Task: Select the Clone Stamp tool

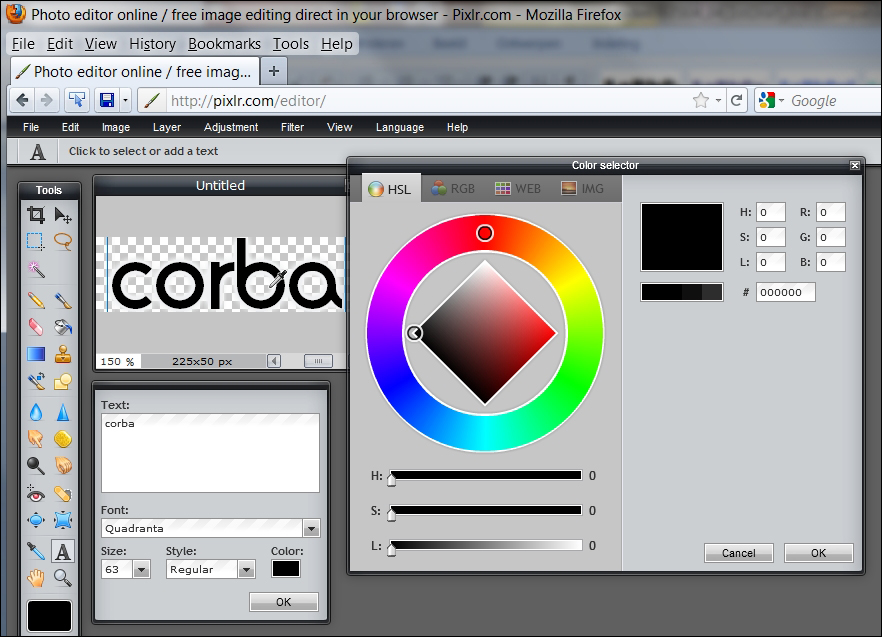Action: (x=63, y=354)
